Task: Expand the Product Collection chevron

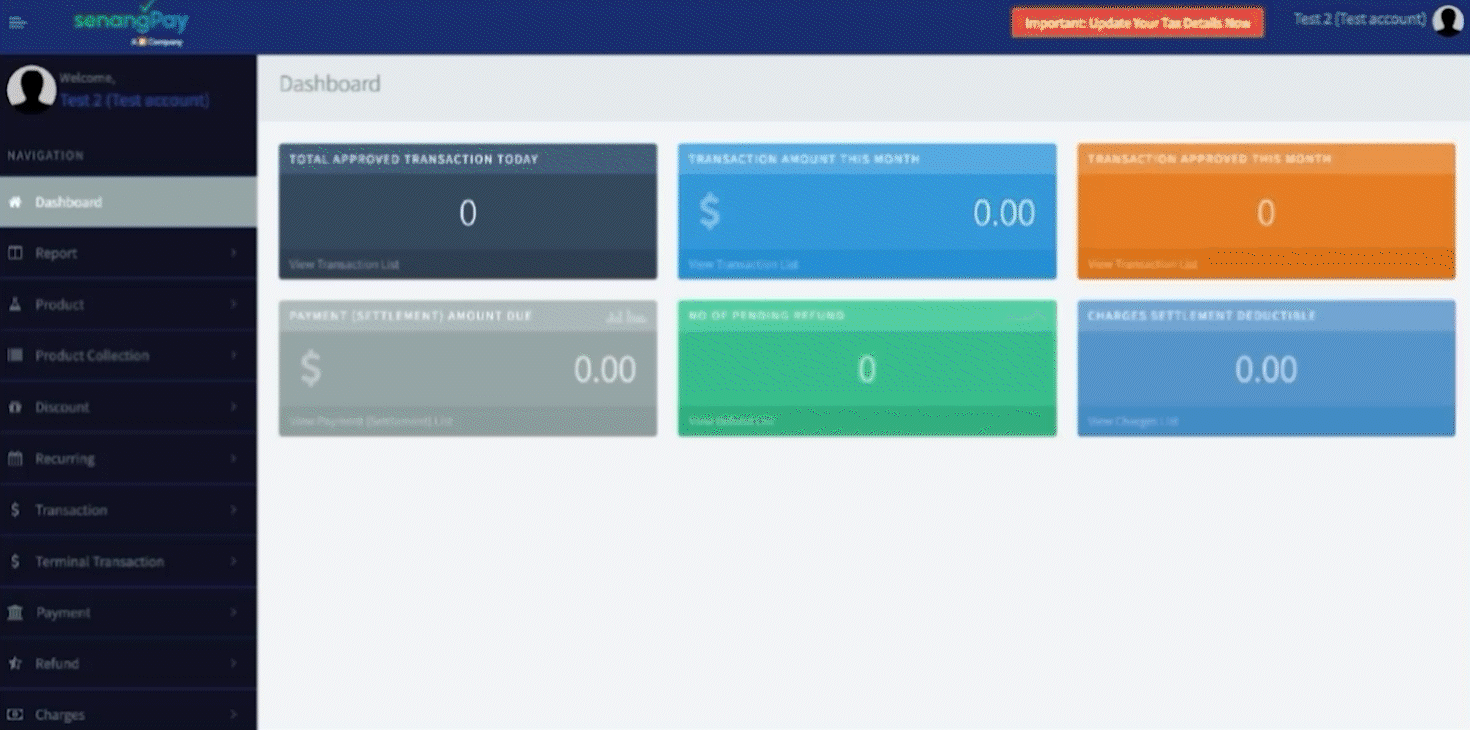Action: point(233,355)
